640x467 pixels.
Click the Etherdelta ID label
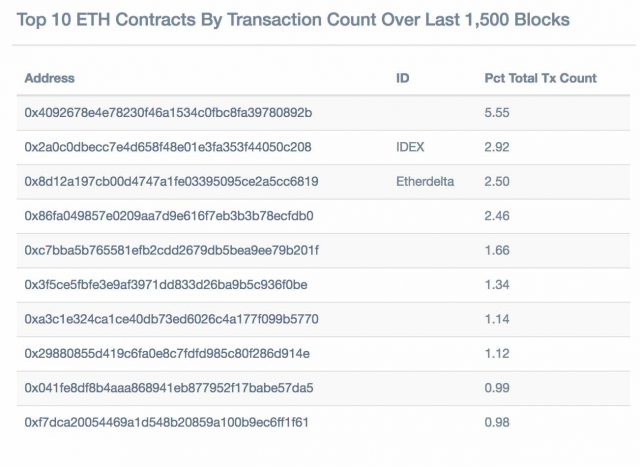(x=425, y=182)
